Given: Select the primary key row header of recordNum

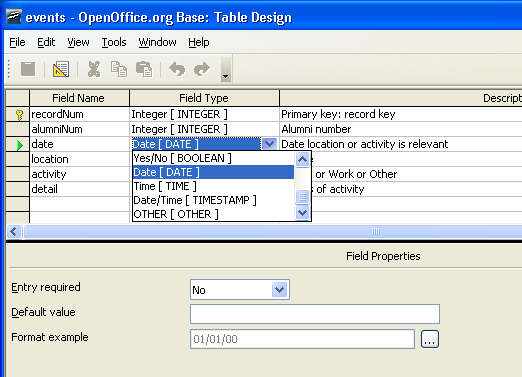Looking at the screenshot, I should [x=18, y=114].
